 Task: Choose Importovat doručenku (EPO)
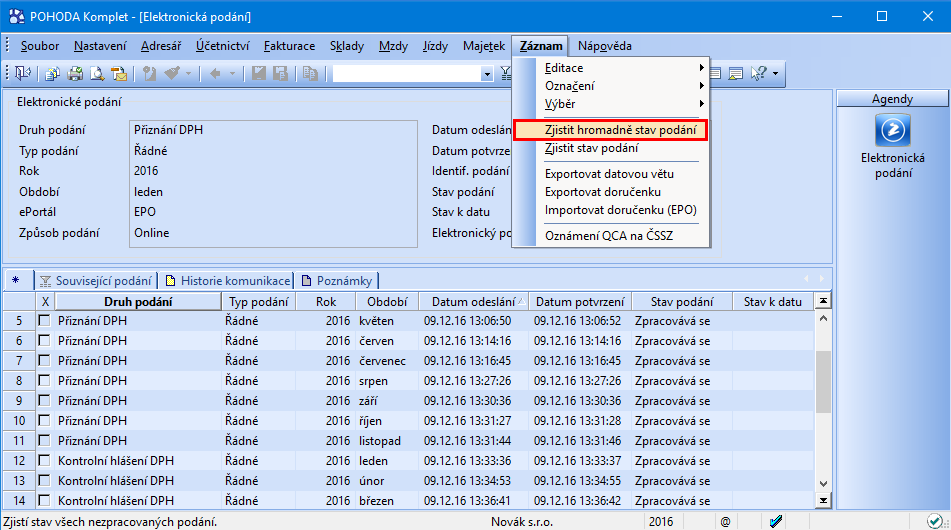pyautogui.click(x=621, y=210)
